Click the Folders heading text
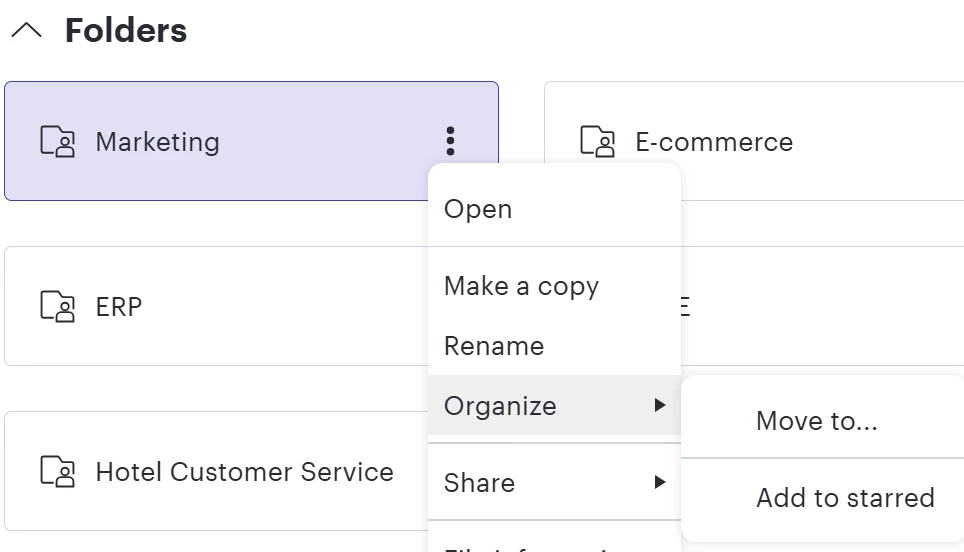Screen dimensions: 964x552 (x=126, y=31)
